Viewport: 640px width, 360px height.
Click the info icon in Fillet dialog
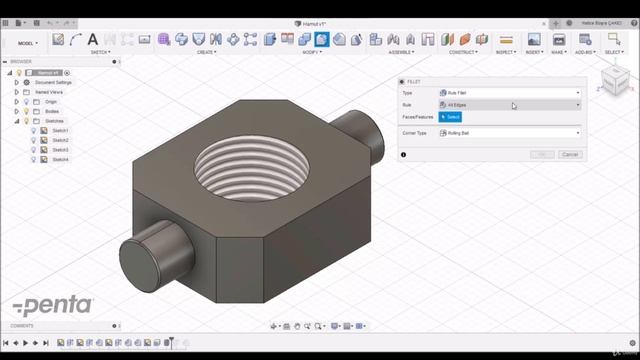(403, 155)
